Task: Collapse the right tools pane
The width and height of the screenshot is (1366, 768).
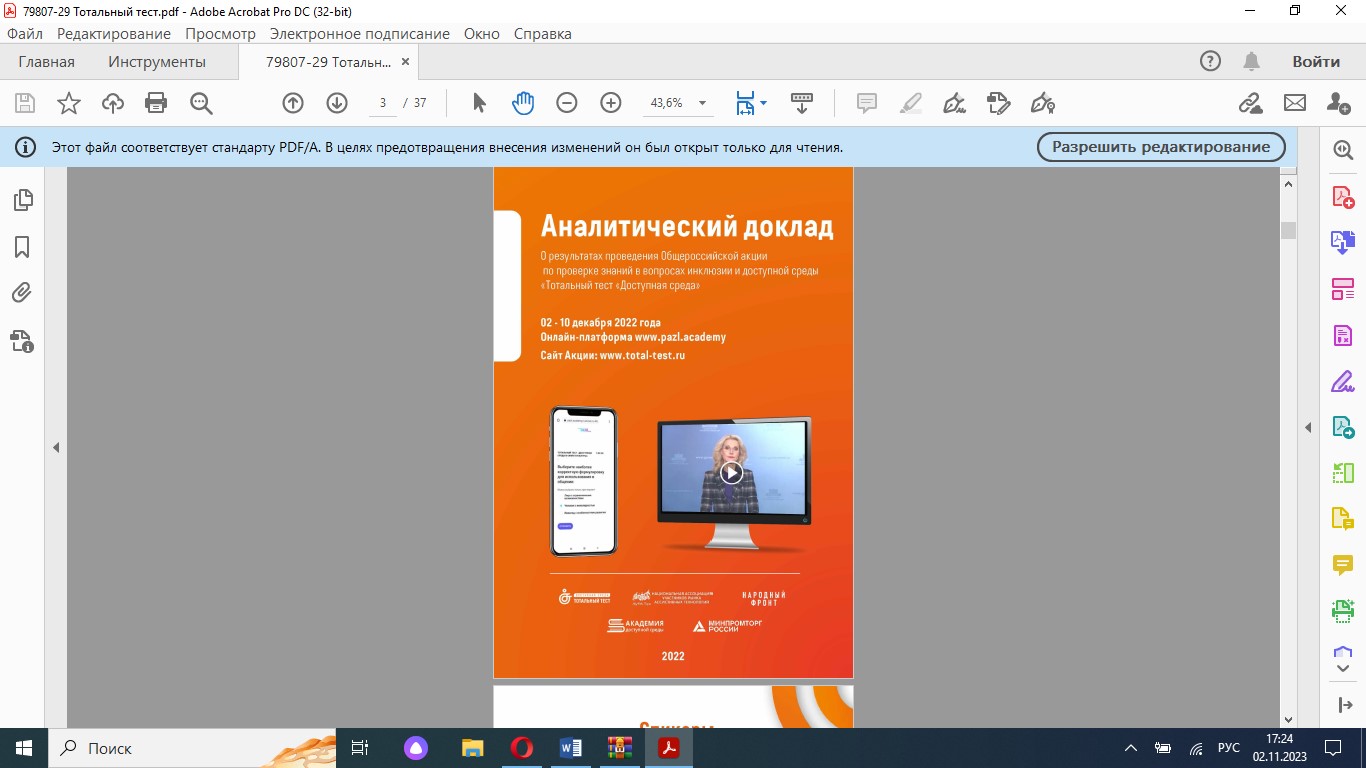Action: pyautogui.click(x=1308, y=428)
